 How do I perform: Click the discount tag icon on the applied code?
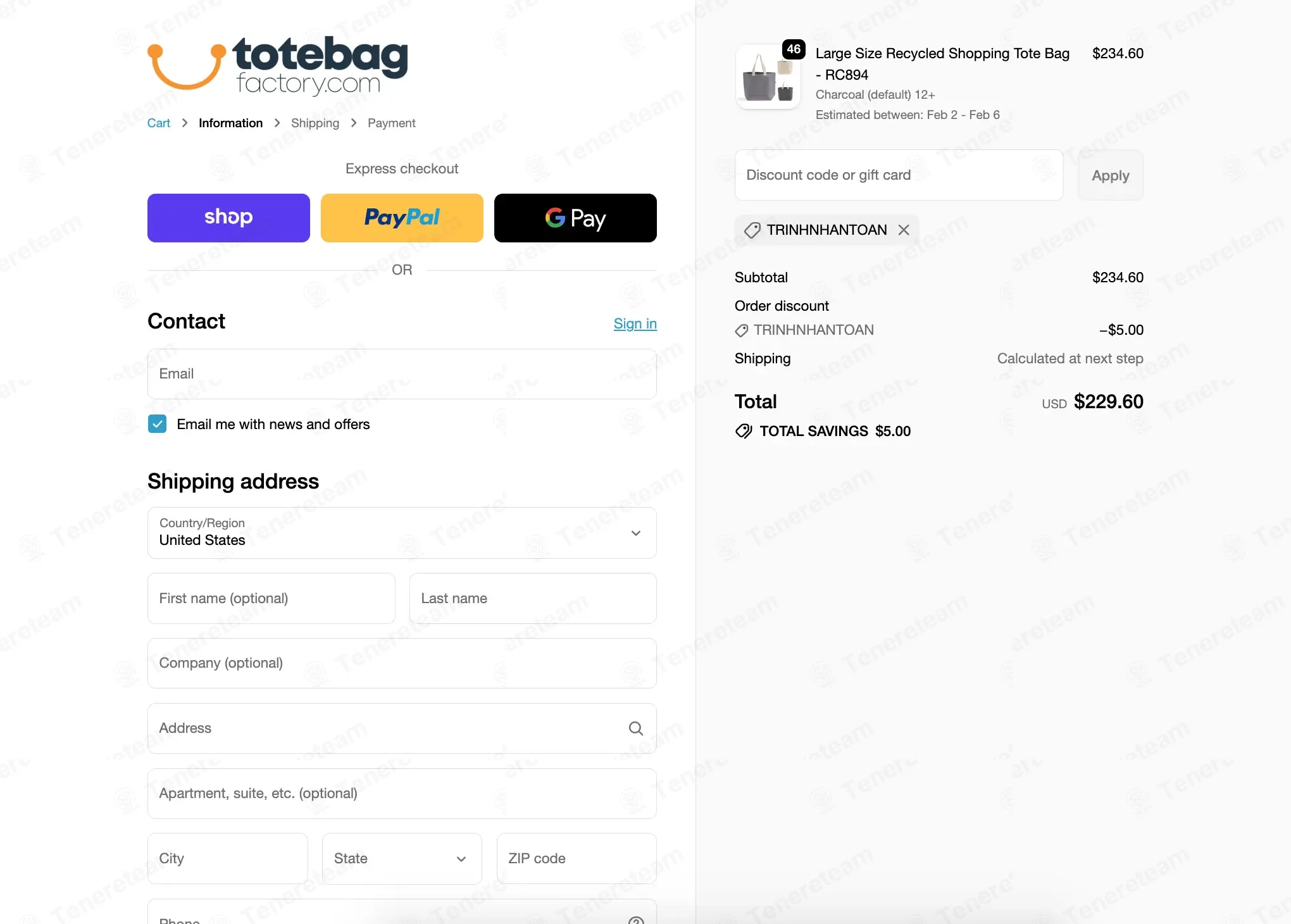[752, 230]
